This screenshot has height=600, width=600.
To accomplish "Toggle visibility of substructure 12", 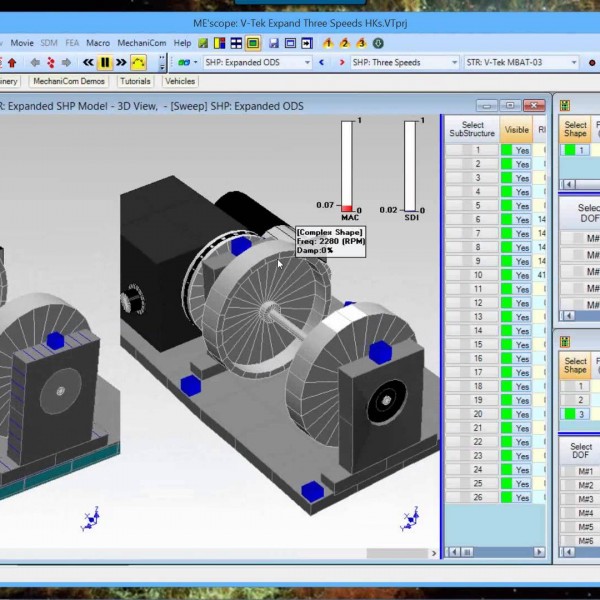I will (517, 303).
